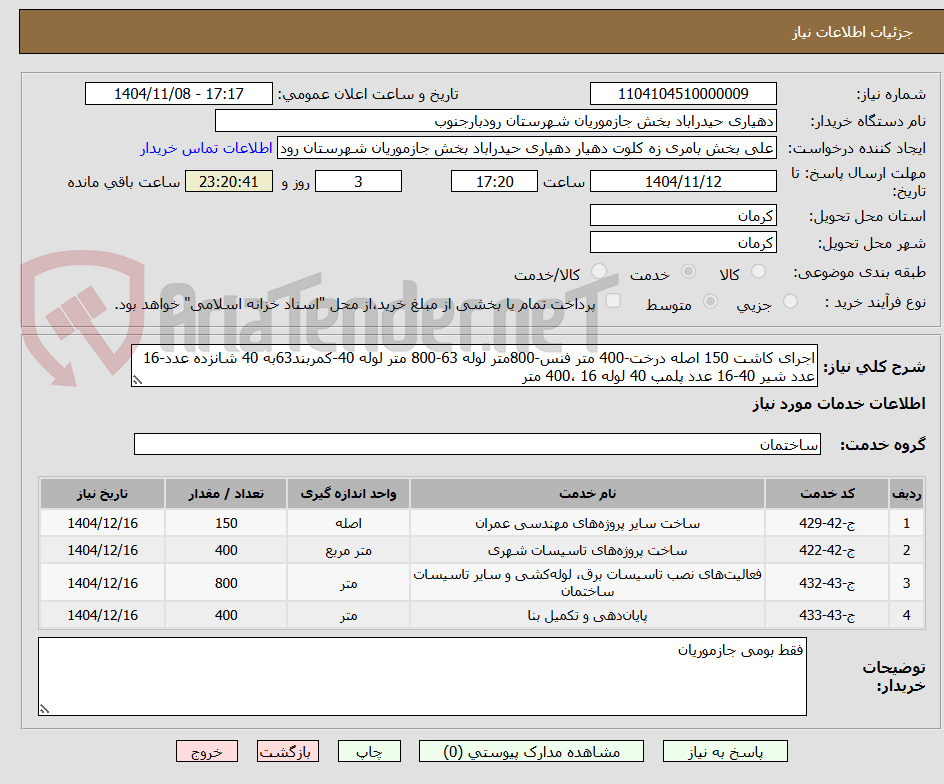Image resolution: width=944 pixels, height=784 pixels.
Task: Select service code ج-42-429 cell
Action: [x=827, y=523]
